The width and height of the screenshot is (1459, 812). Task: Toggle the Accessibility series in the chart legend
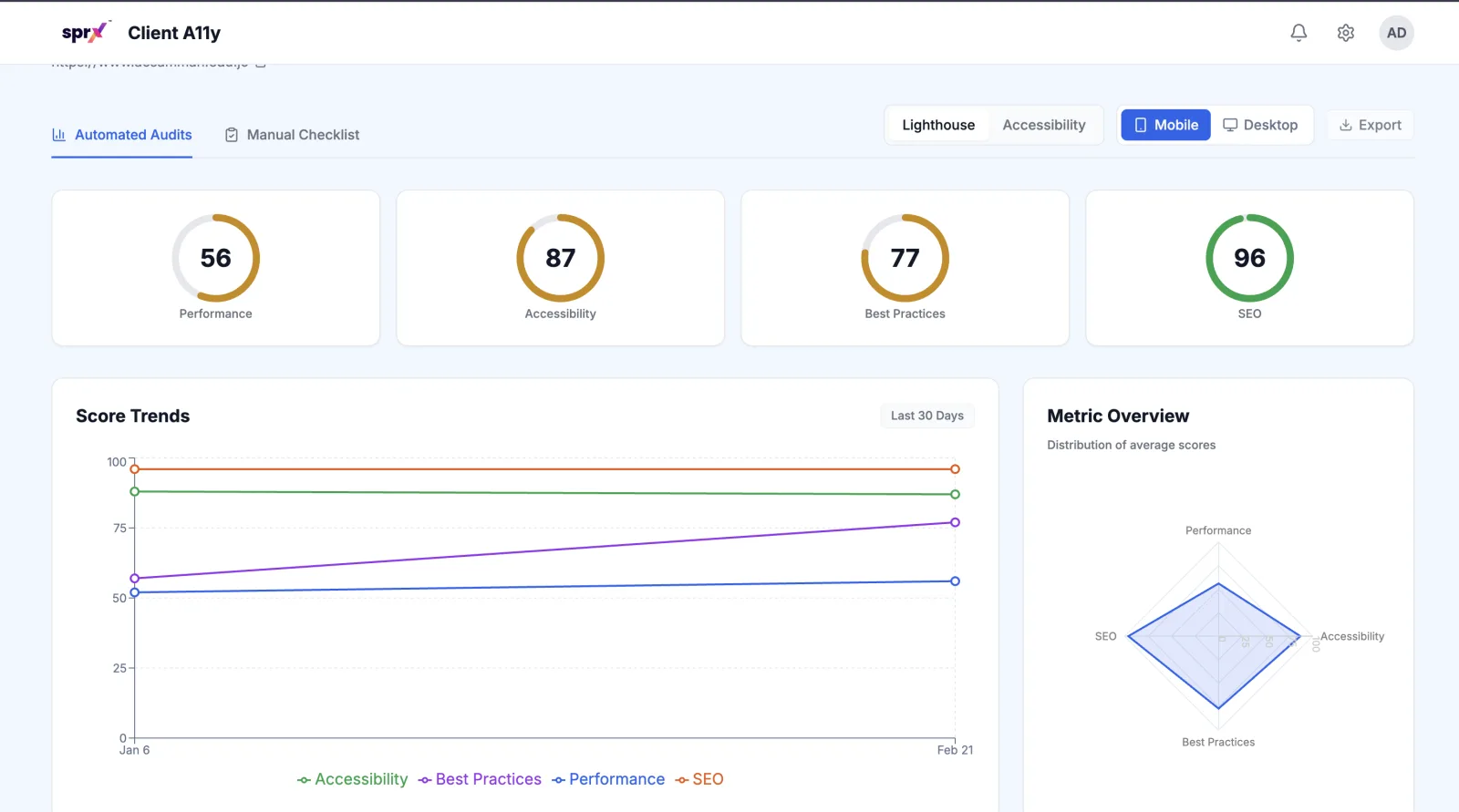352,779
